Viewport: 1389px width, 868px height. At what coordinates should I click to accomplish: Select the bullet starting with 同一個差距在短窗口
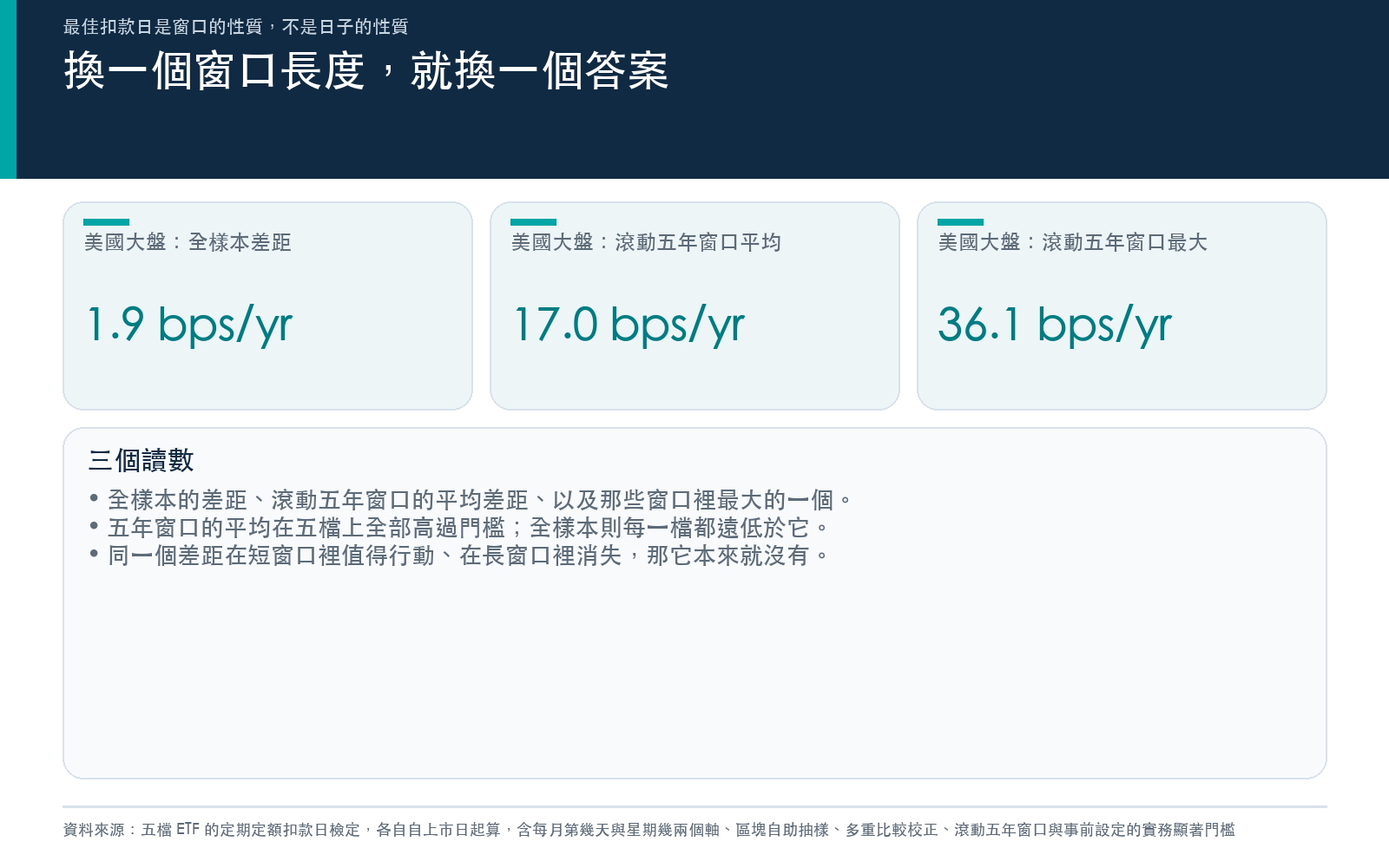point(459,556)
